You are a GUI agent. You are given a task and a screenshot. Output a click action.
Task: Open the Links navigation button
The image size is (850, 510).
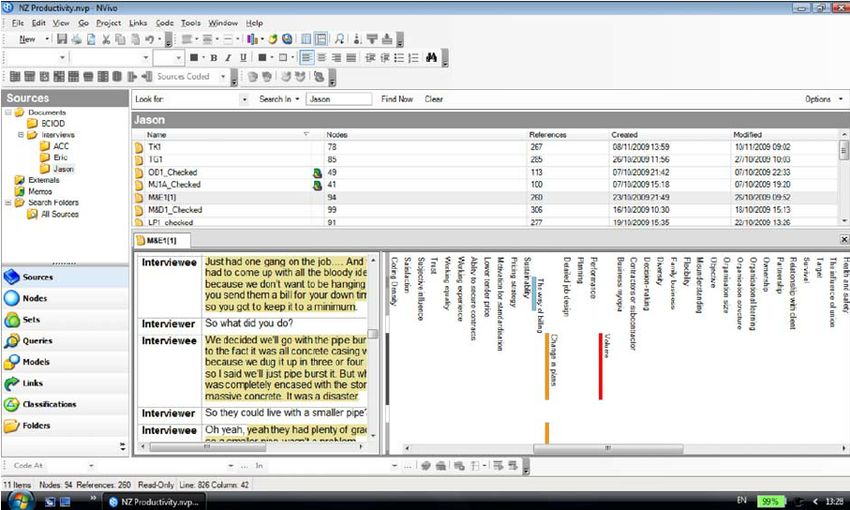[x=65, y=383]
